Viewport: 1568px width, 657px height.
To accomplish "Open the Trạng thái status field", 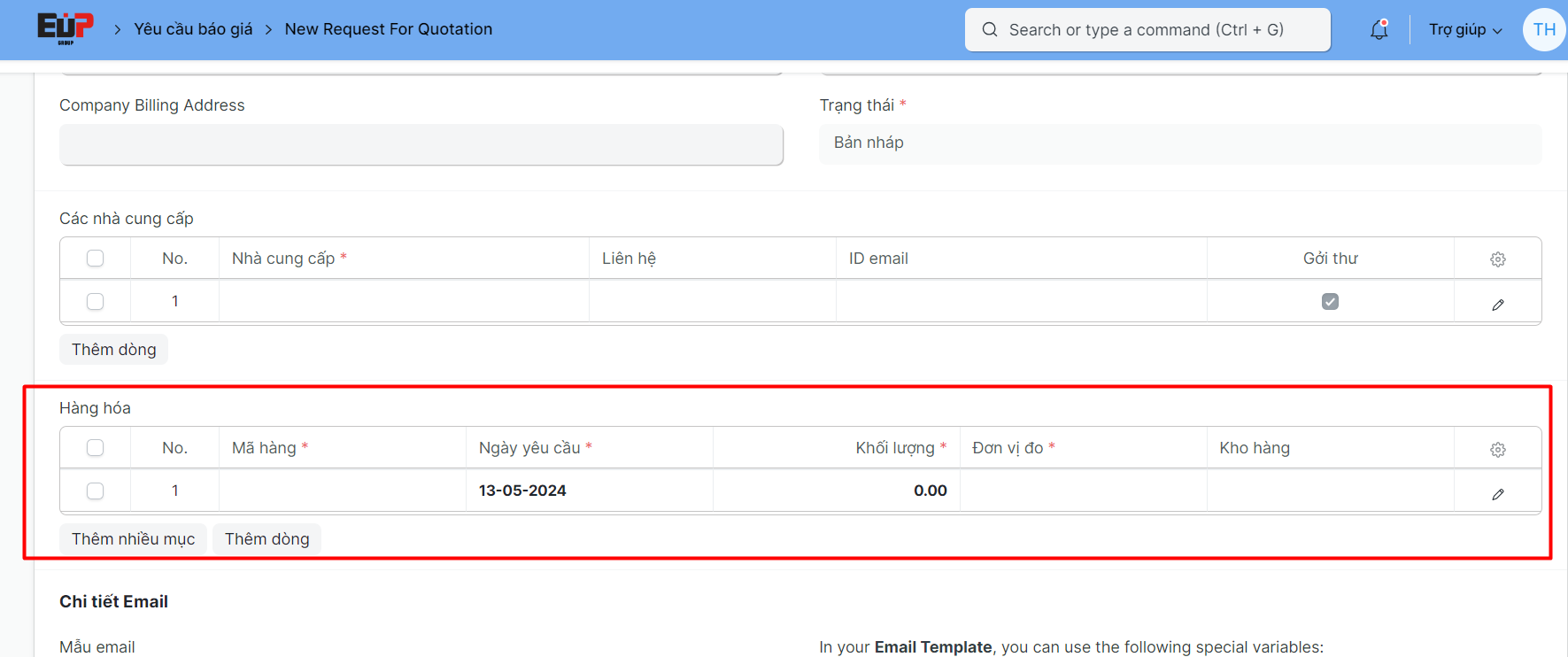I will (1179, 143).
